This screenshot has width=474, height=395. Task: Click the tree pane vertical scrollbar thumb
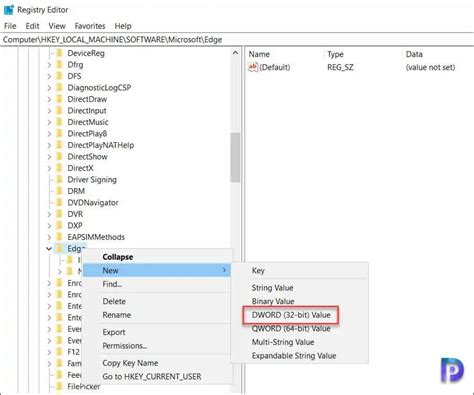[235, 157]
